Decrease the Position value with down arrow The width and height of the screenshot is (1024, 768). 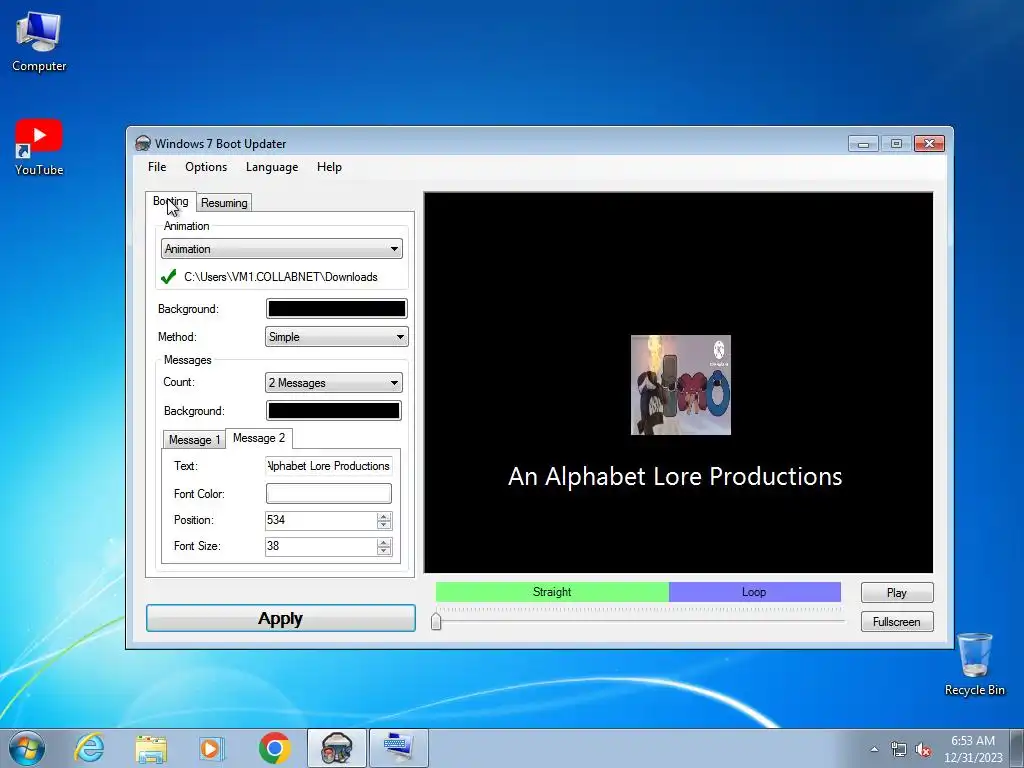coord(384,524)
